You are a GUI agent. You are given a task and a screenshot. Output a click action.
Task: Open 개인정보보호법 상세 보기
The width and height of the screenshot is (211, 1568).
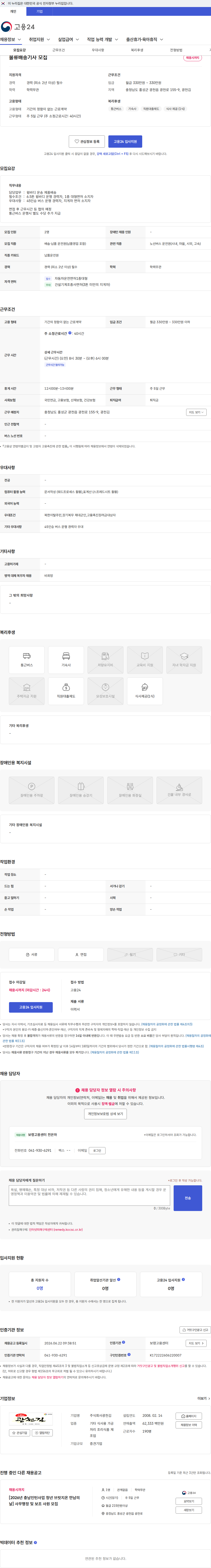point(105,1114)
